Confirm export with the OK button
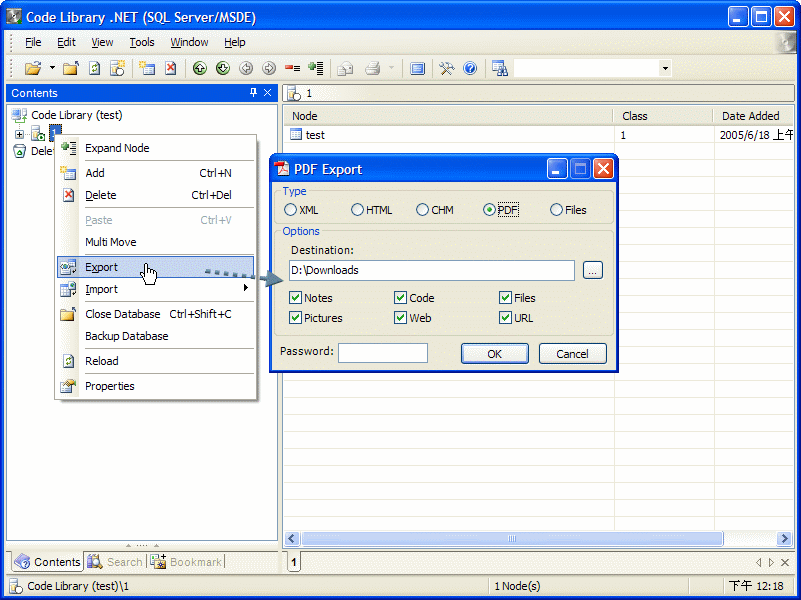Image resolution: width=801 pixels, height=600 pixels. coord(494,353)
